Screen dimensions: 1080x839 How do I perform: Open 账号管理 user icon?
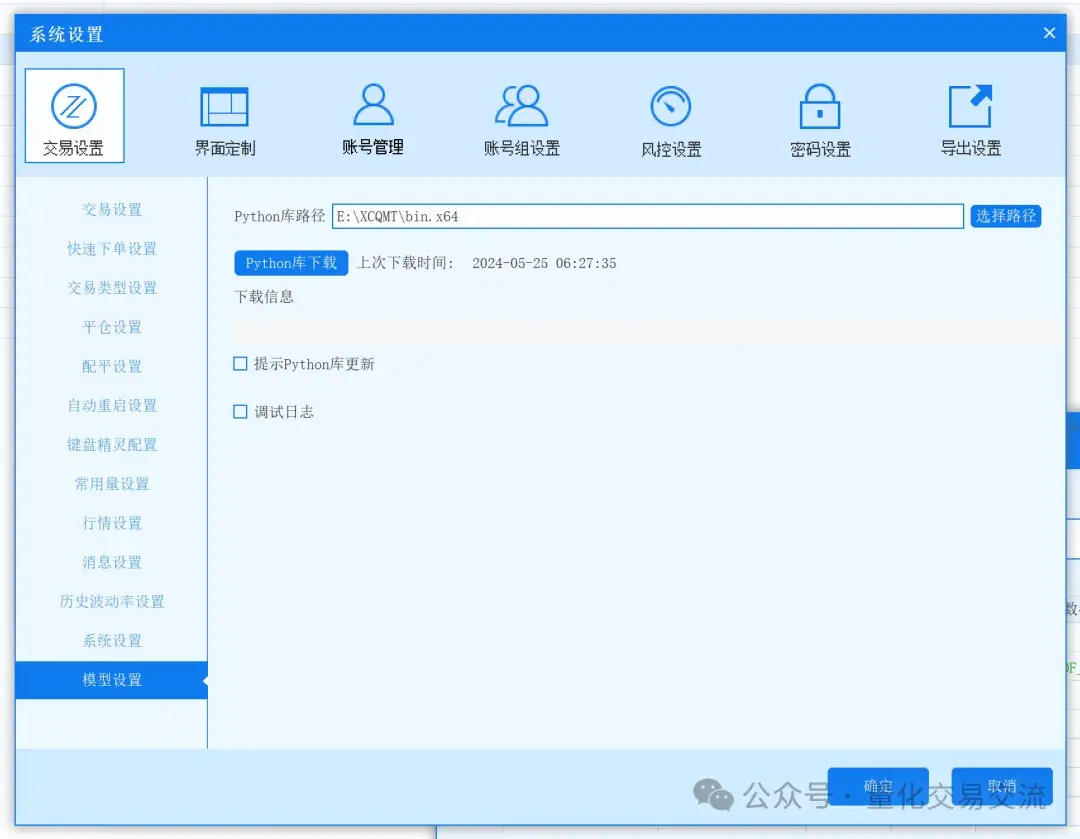373,105
